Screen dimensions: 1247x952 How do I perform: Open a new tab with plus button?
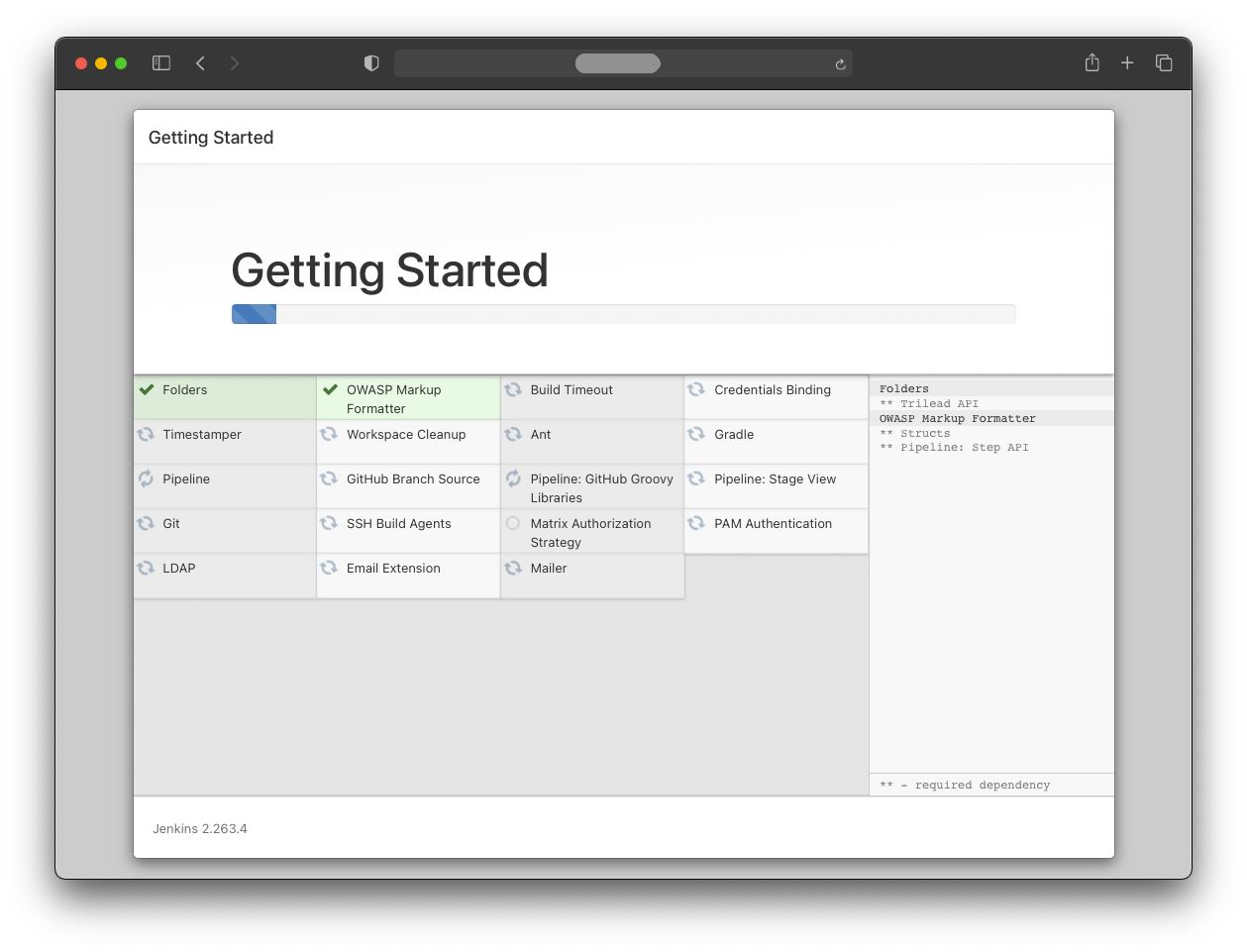coord(1127,63)
